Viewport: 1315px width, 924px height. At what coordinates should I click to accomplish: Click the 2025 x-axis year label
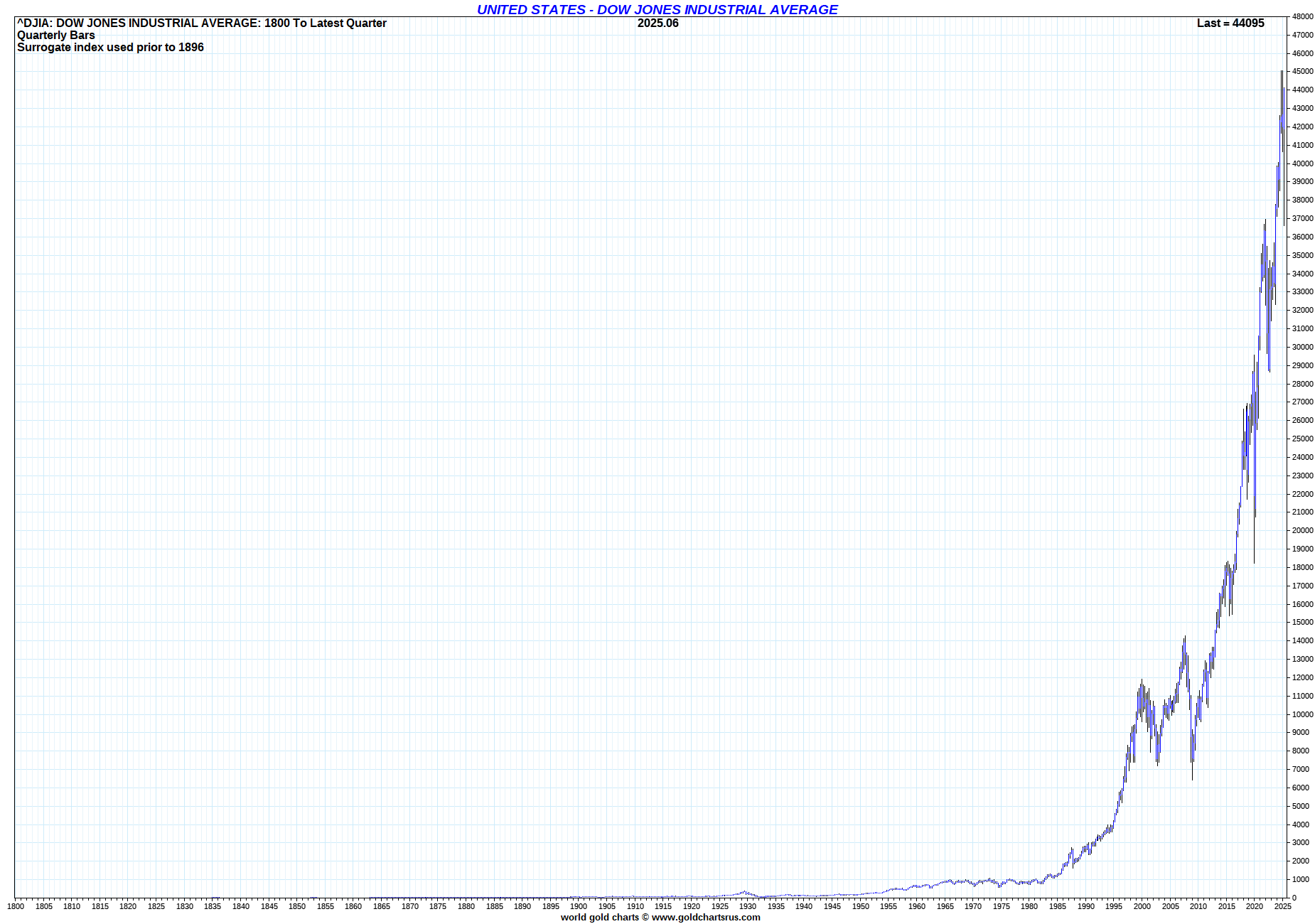[1283, 906]
